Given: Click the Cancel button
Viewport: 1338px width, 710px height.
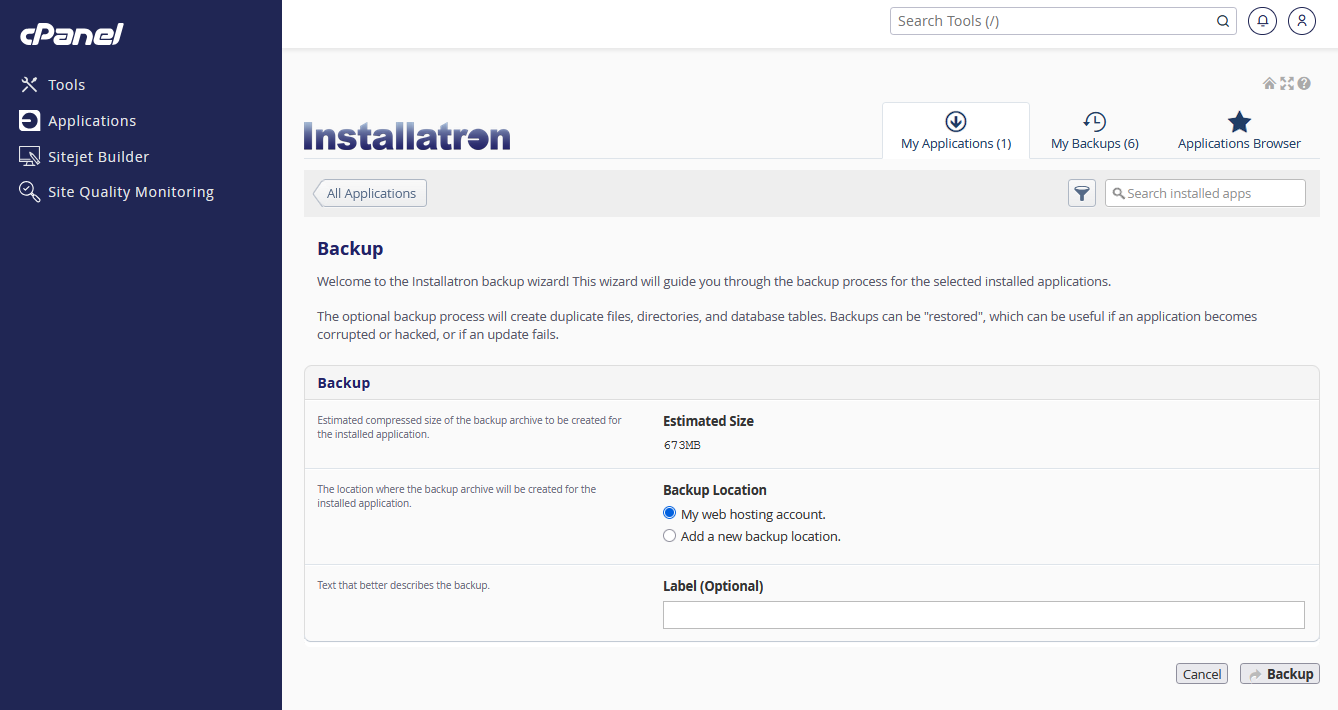Looking at the screenshot, I should pos(1202,674).
